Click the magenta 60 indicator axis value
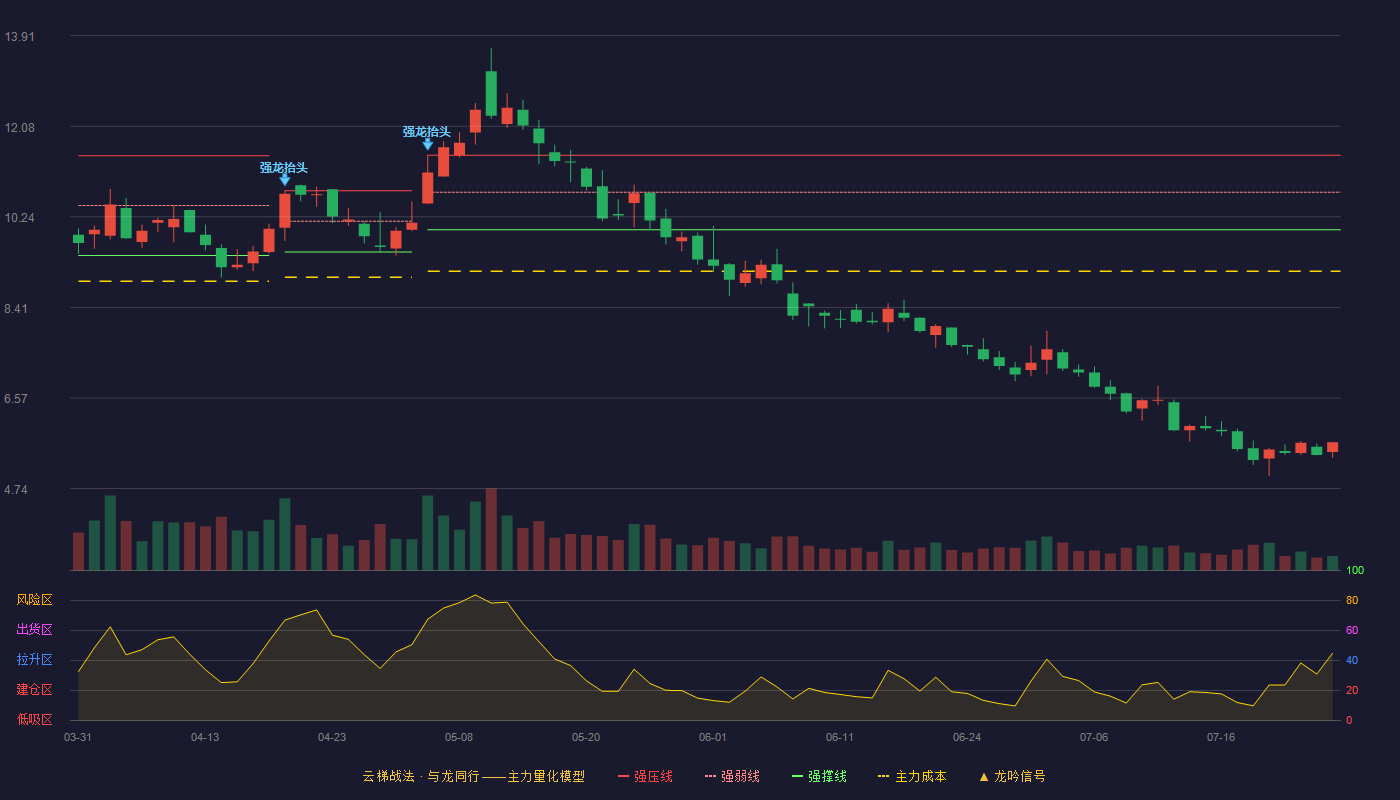The width and height of the screenshot is (1400, 800). (x=1352, y=630)
